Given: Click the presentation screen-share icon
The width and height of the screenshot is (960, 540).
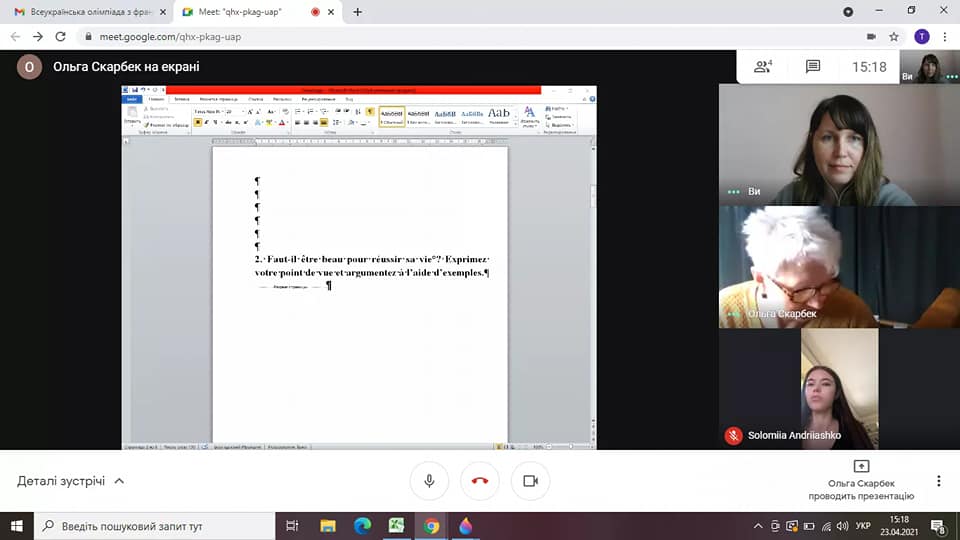Looking at the screenshot, I should tap(861, 466).
